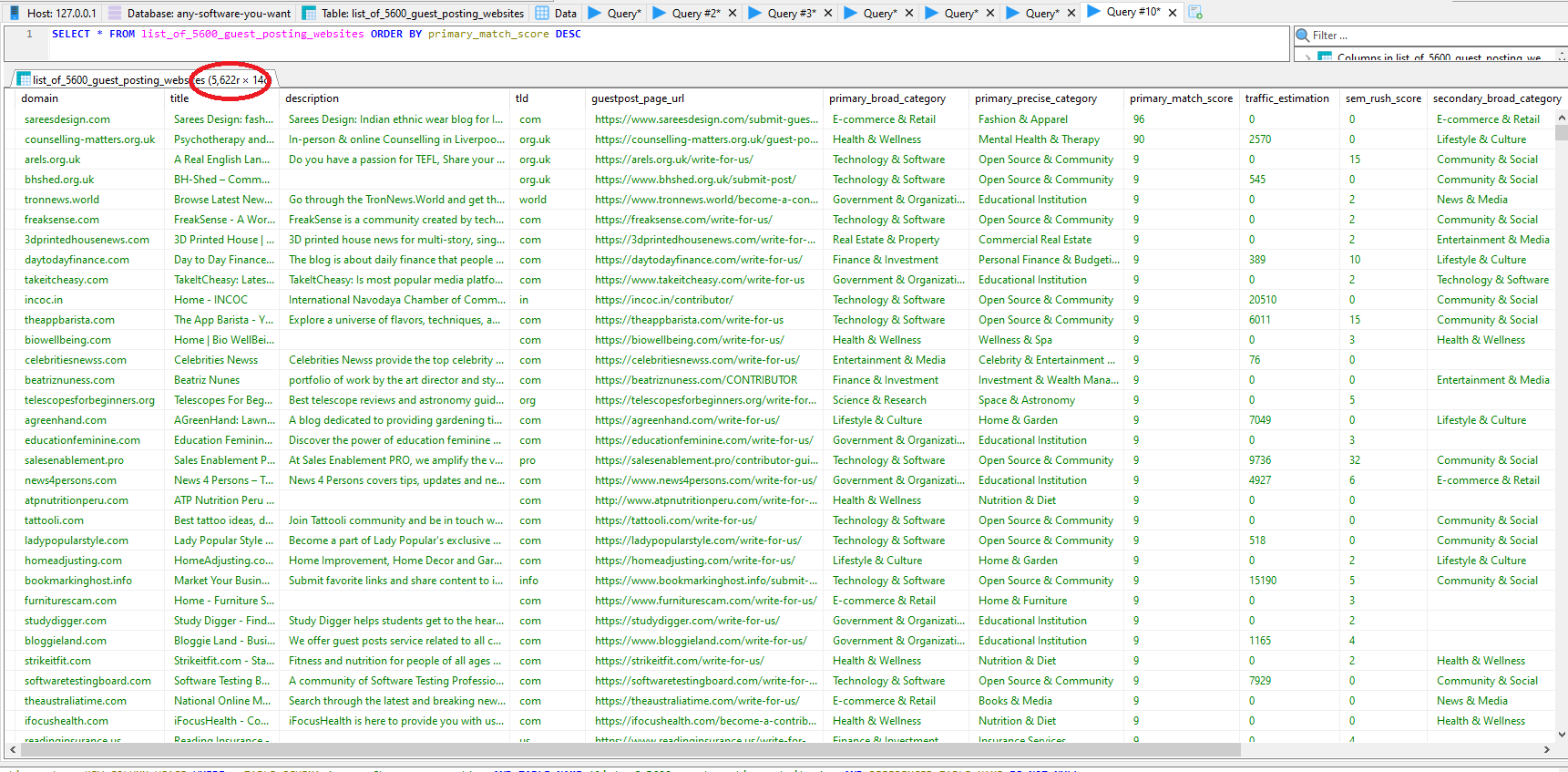Select the Query #3* tab
1568x772 pixels.
(x=791, y=13)
